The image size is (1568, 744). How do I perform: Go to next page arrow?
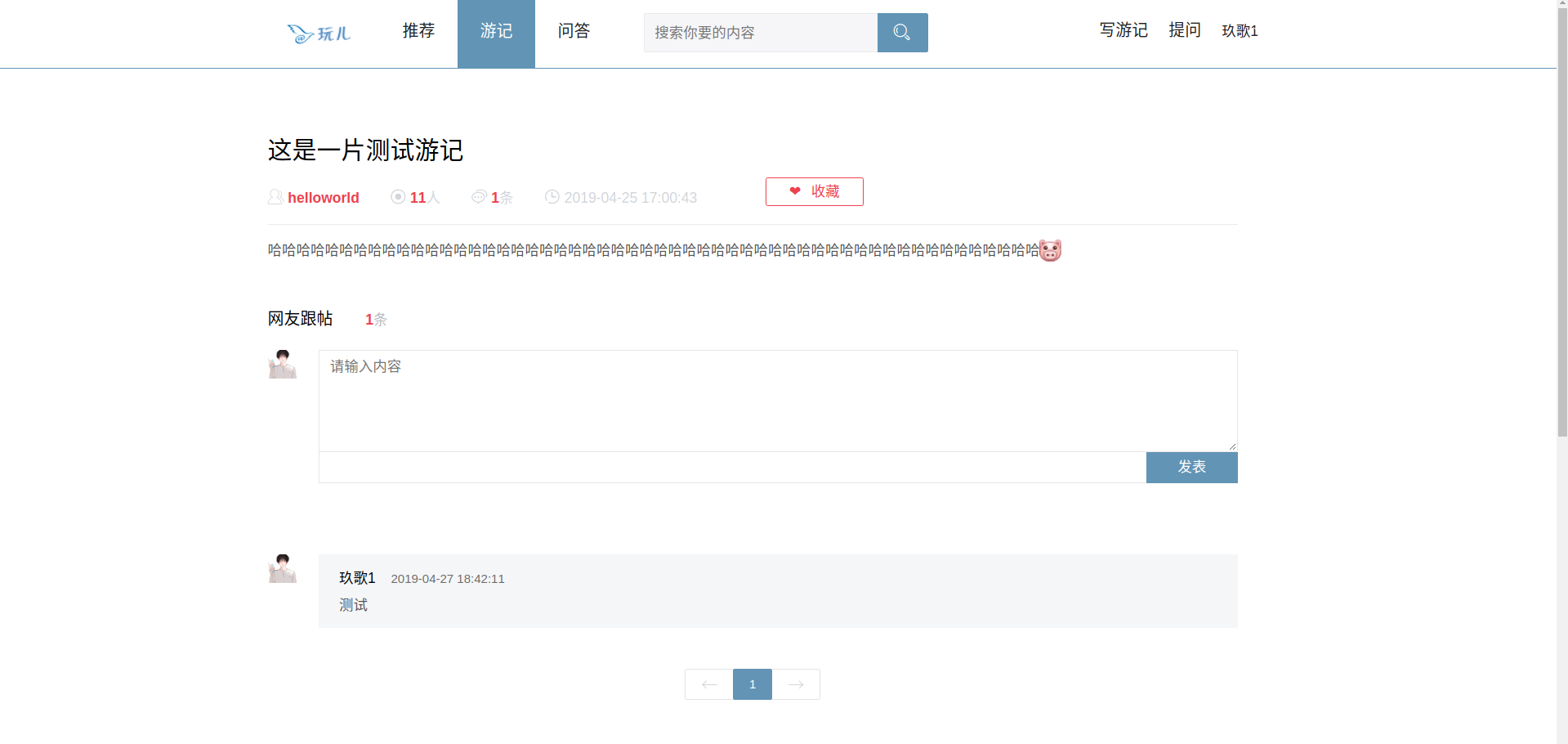[x=796, y=684]
